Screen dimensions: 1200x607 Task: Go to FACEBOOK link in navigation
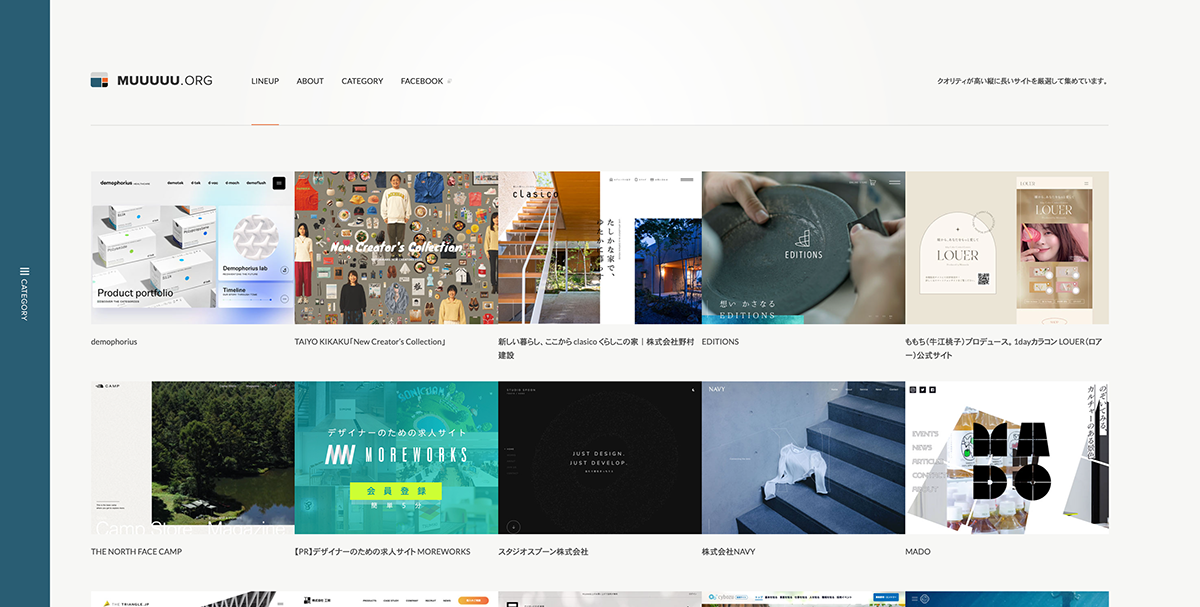coord(422,81)
